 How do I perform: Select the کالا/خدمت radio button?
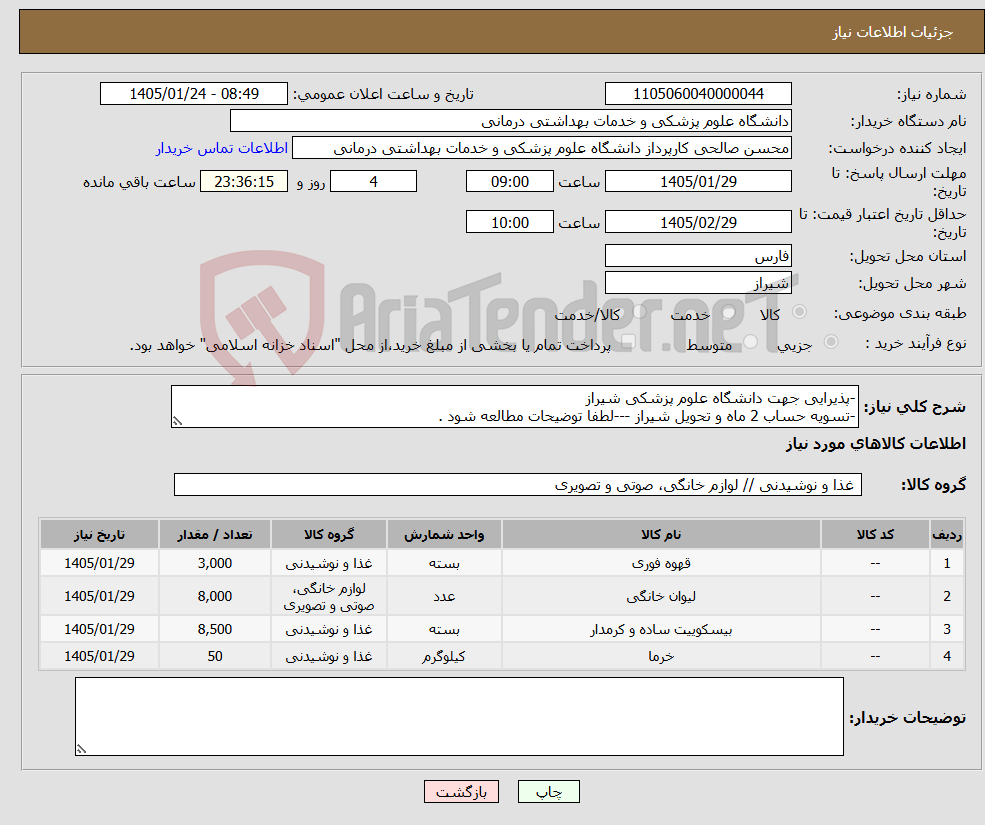(x=639, y=312)
